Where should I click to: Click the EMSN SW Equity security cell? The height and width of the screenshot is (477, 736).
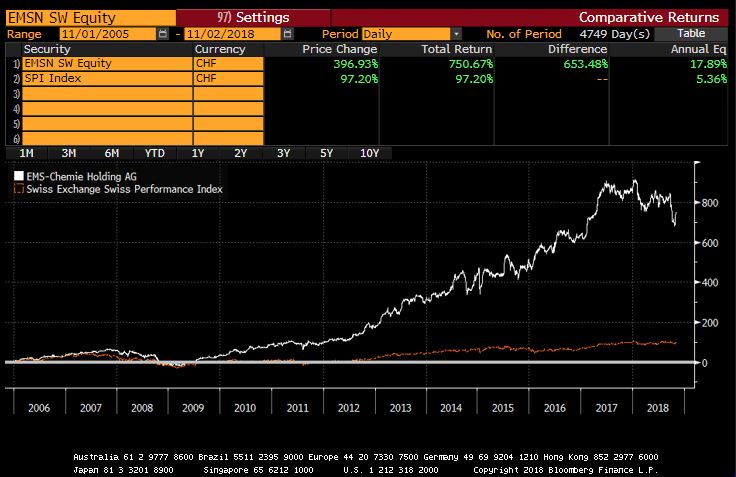pos(107,63)
